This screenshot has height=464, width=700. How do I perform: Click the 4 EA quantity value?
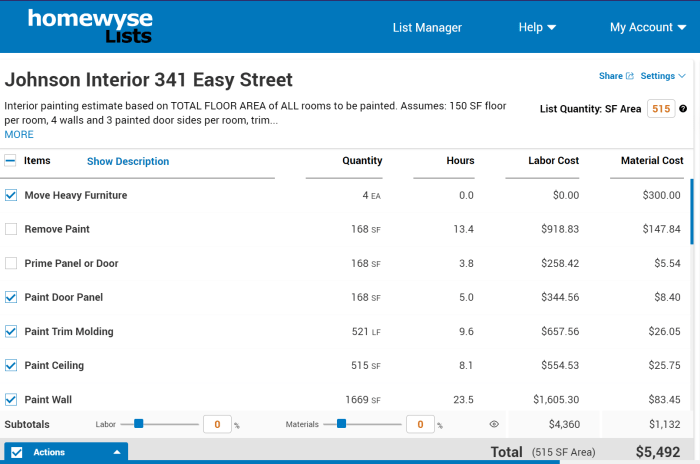tap(371, 195)
